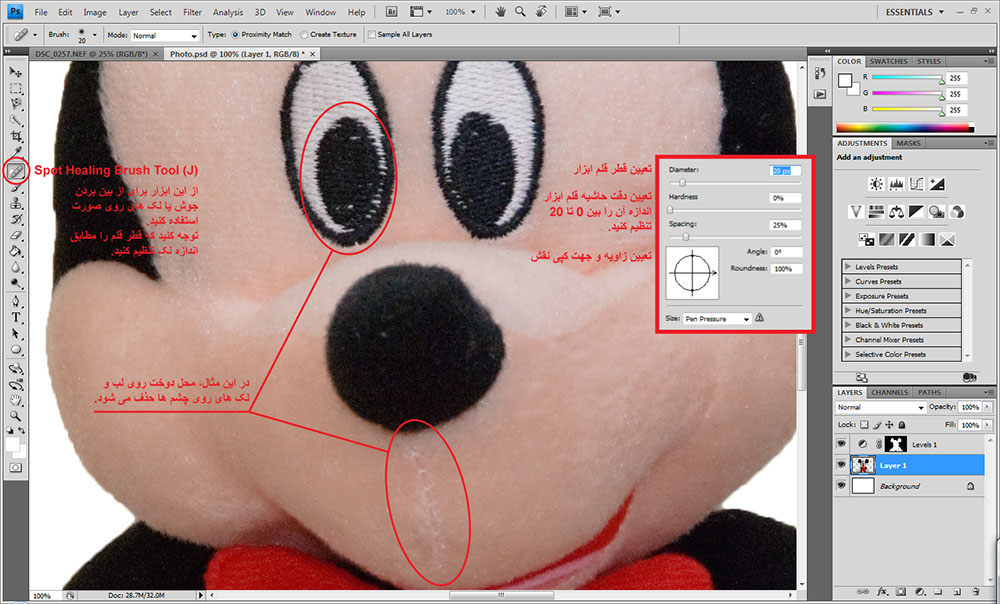
Task: Add layer mask from Layers panel
Action: coord(901,592)
